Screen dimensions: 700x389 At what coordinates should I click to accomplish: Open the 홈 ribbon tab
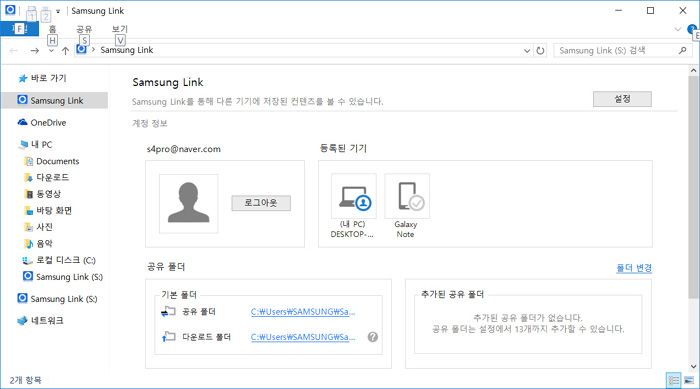click(x=52, y=29)
